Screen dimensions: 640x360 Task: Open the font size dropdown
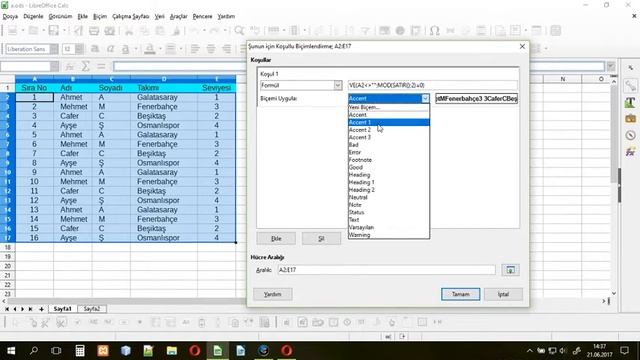point(80,49)
